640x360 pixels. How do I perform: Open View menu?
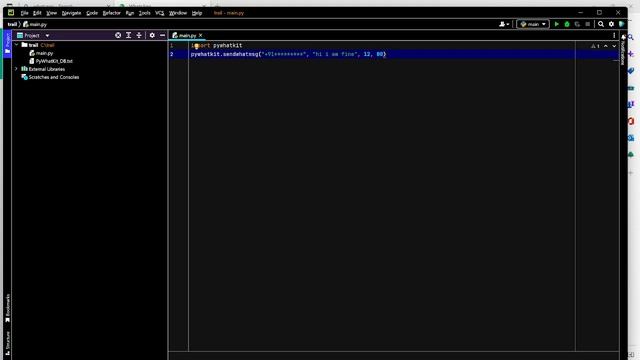point(51,13)
